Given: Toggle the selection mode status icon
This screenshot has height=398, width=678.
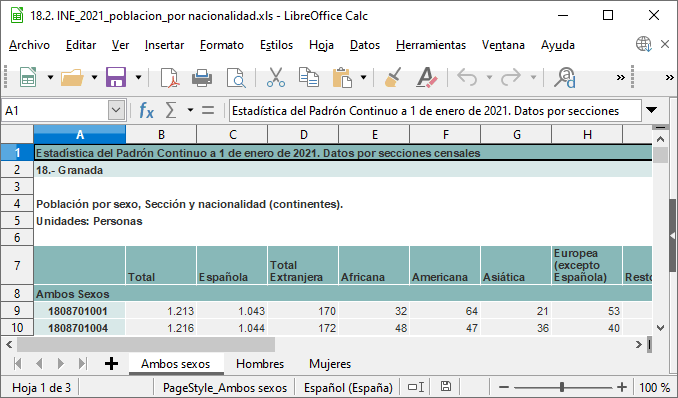Looking at the screenshot, I should pyautogui.click(x=416, y=387).
